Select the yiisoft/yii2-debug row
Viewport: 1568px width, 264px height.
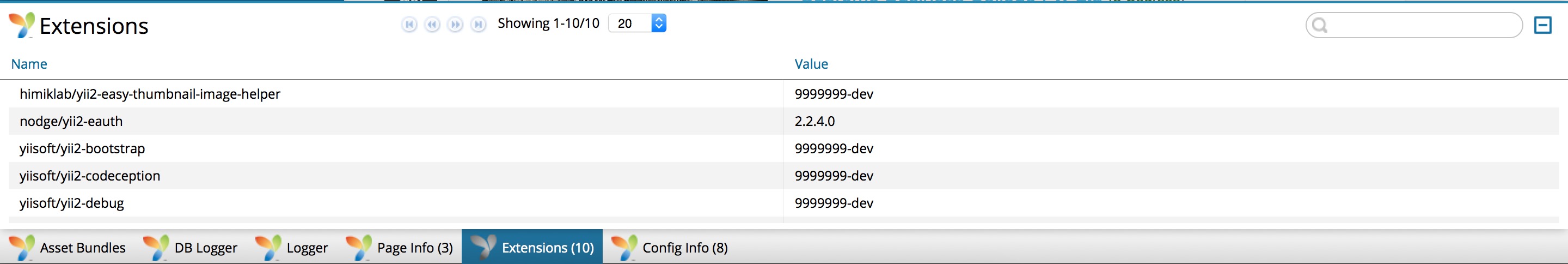[x=784, y=203]
